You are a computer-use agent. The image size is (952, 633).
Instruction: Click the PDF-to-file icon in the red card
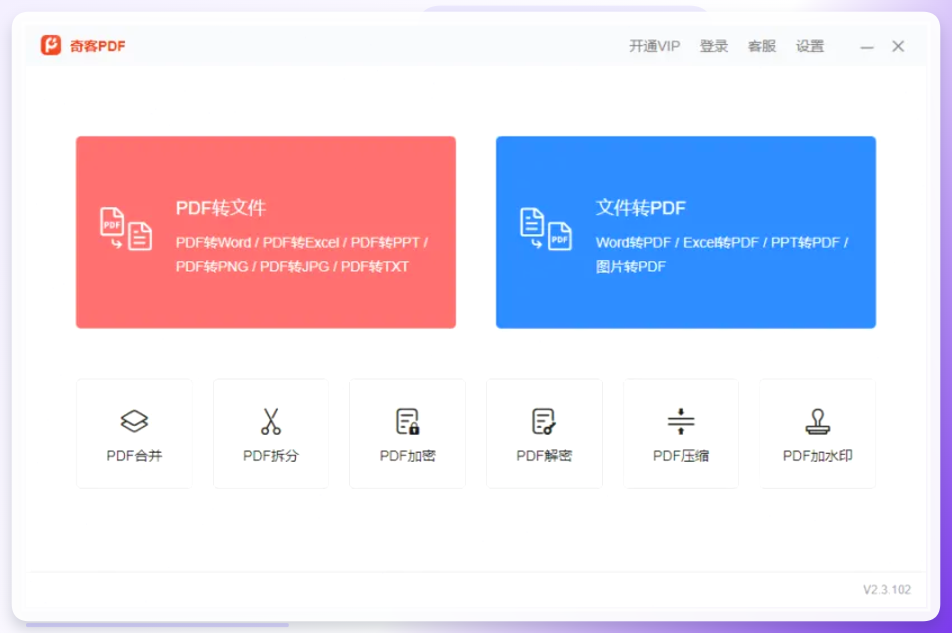coord(126,229)
